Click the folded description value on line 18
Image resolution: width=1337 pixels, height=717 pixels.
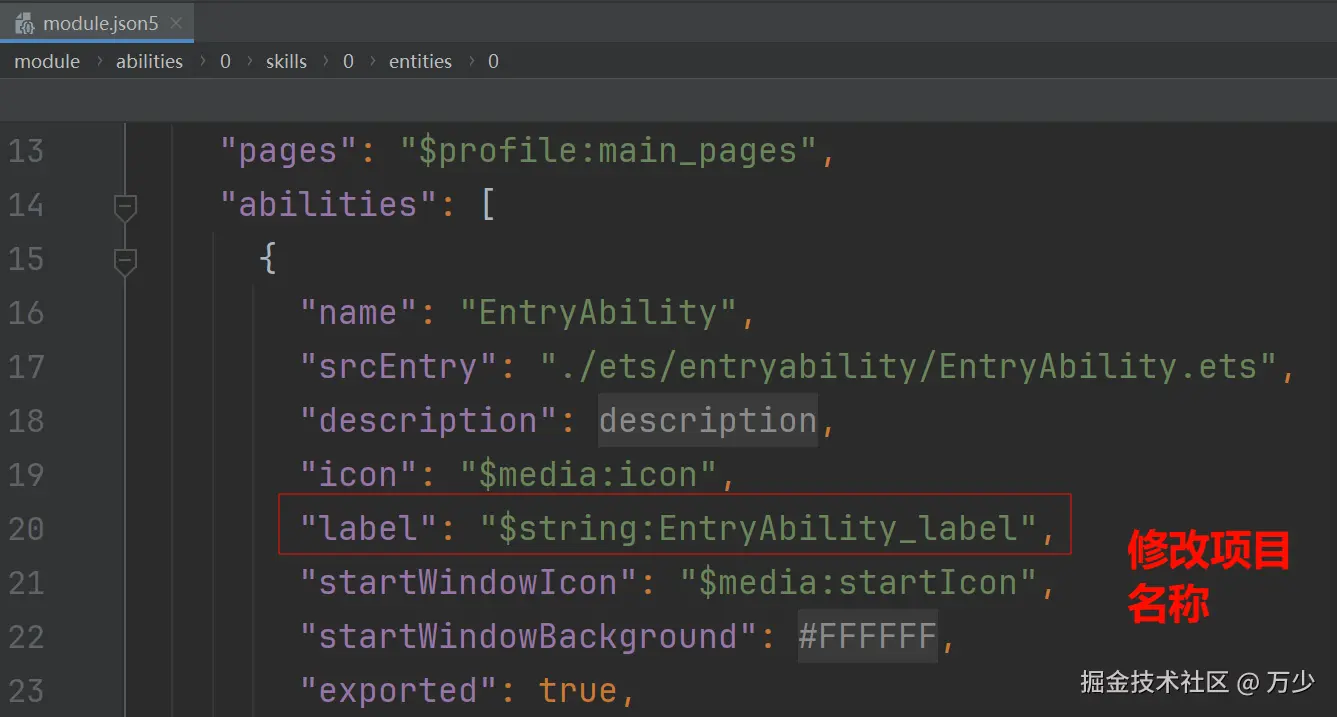click(708, 421)
